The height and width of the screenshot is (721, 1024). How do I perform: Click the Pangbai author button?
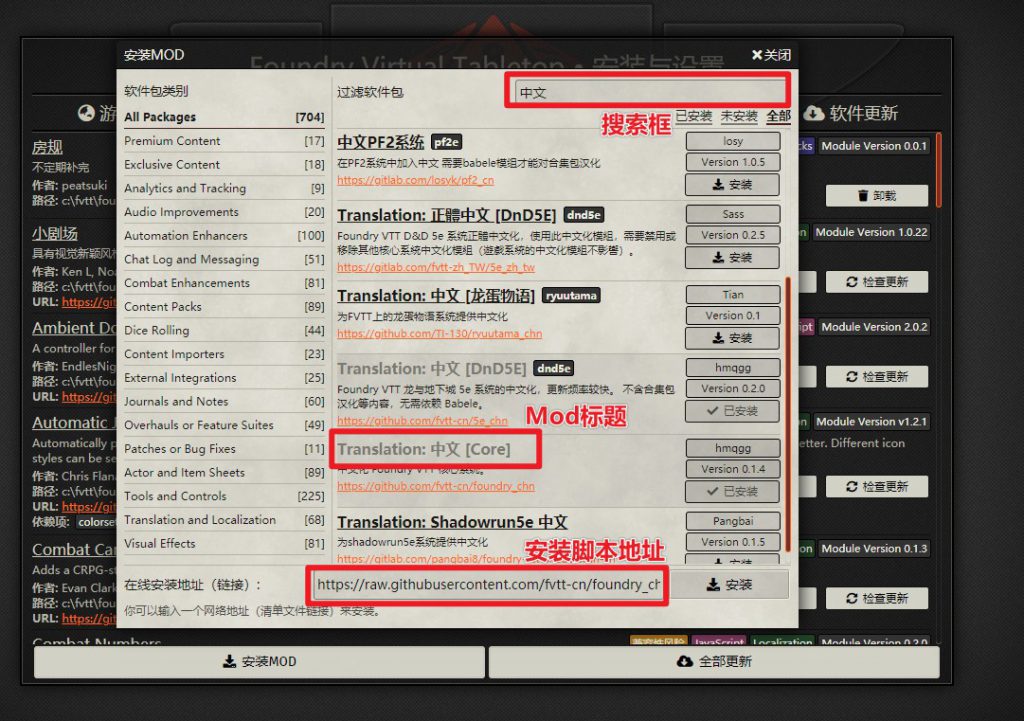733,521
